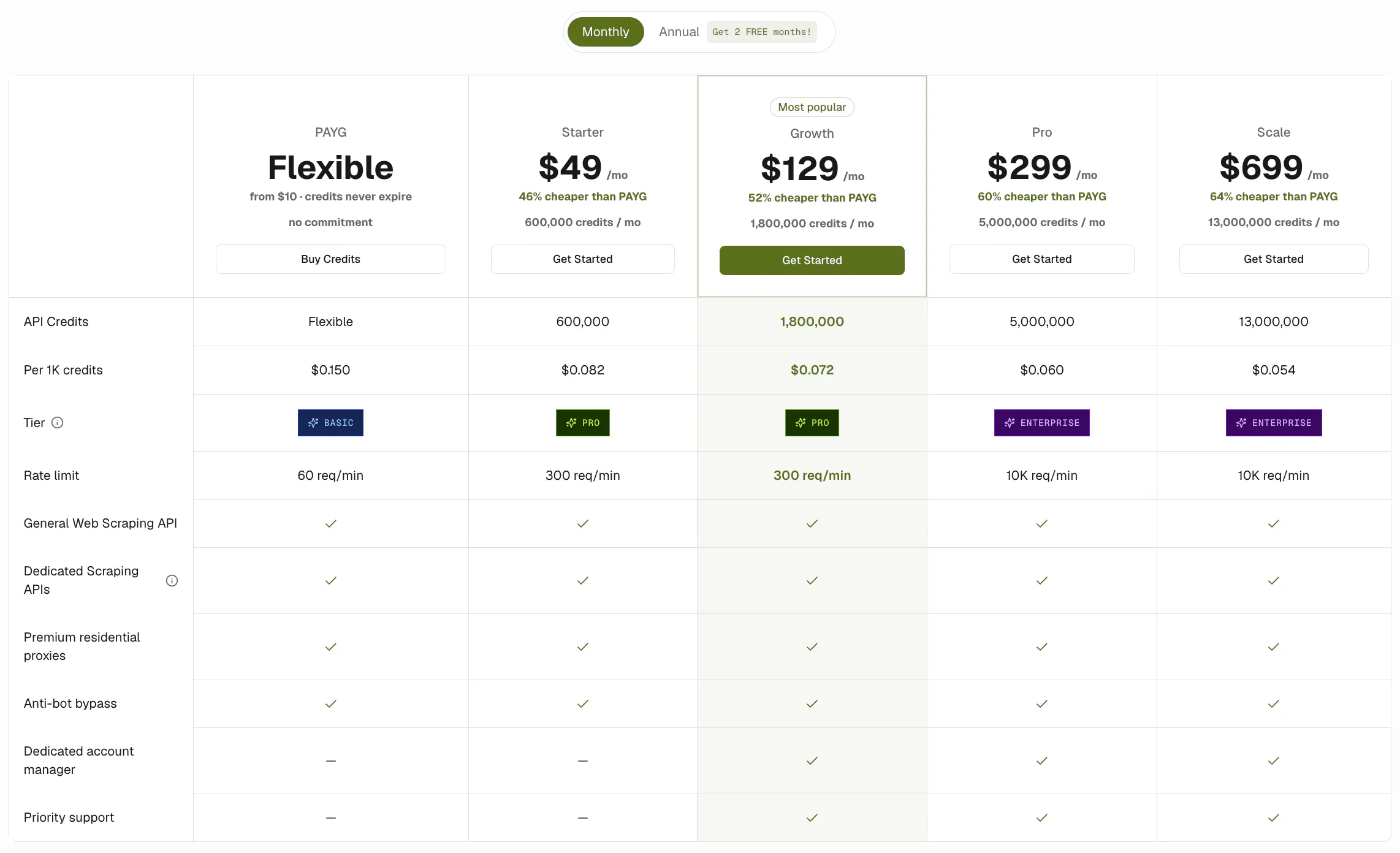Viewport: 1400px width, 853px height.
Task: Click Get Started for Scale plan
Action: point(1274,259)
